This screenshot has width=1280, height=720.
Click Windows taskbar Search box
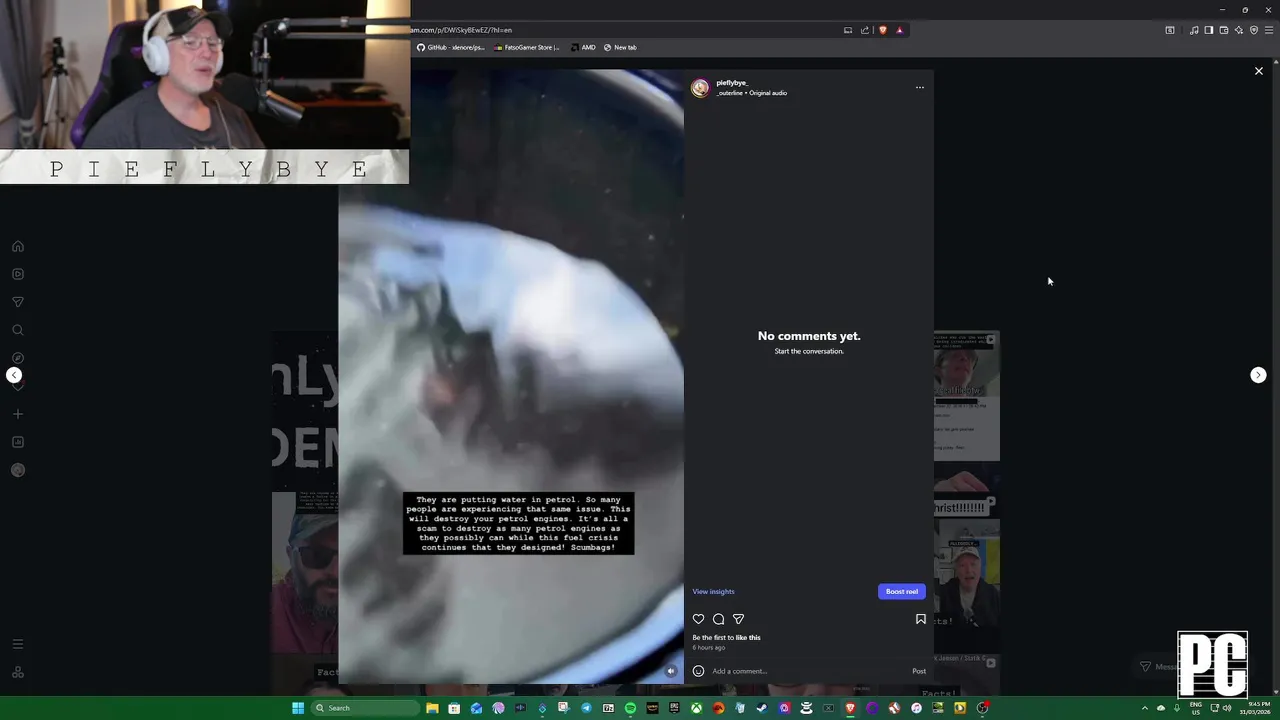(363, 708)
